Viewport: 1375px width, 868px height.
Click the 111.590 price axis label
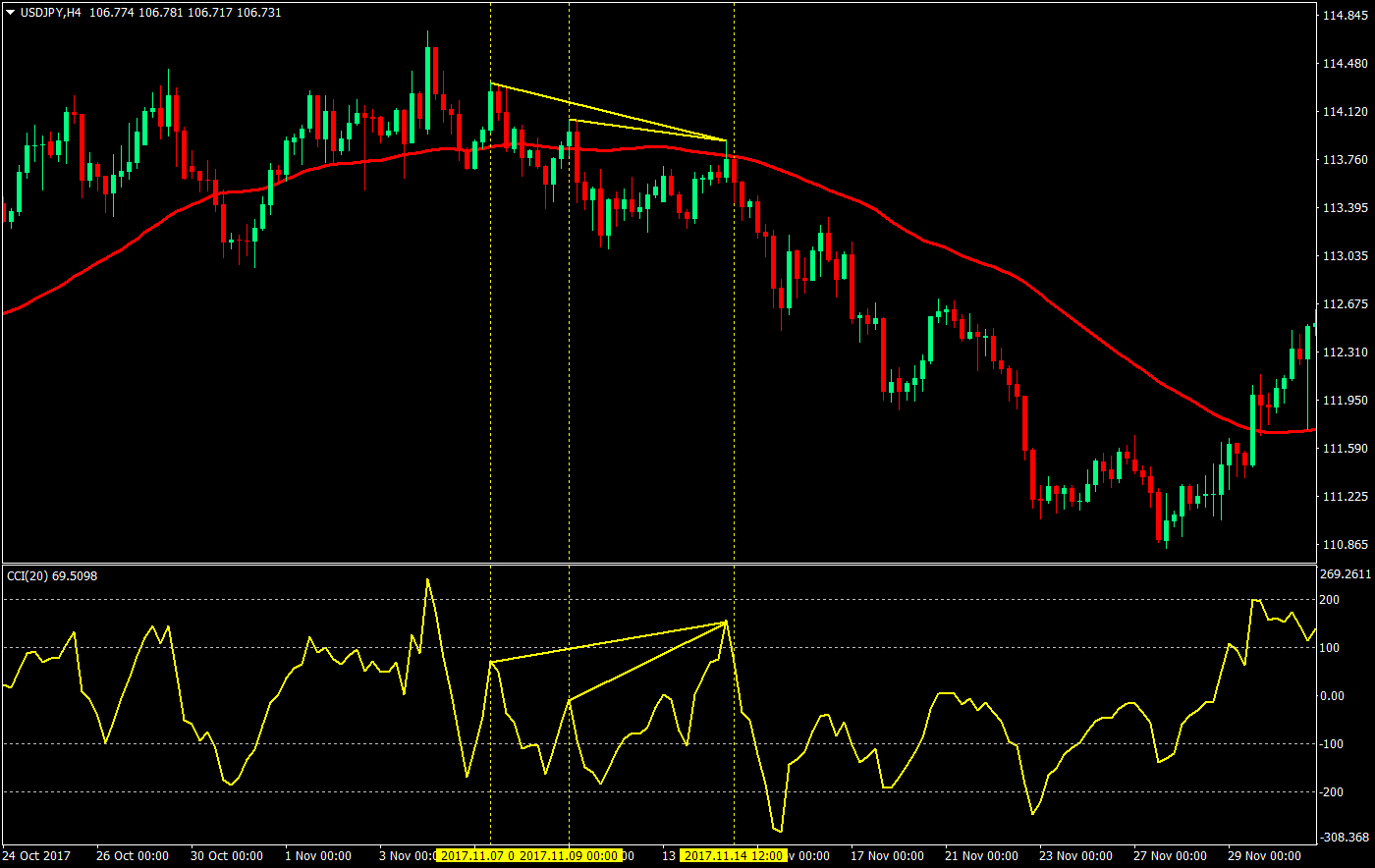coord(1347,449)
